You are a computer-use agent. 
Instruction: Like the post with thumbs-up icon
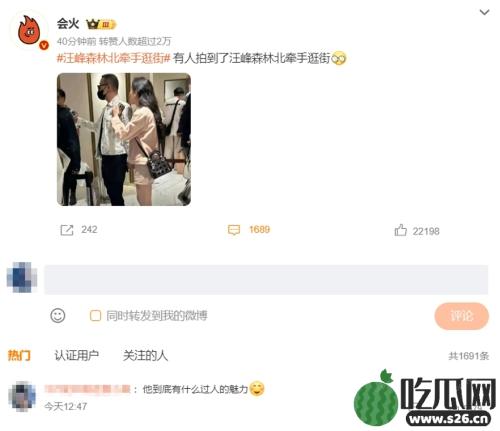click(400, 230)
